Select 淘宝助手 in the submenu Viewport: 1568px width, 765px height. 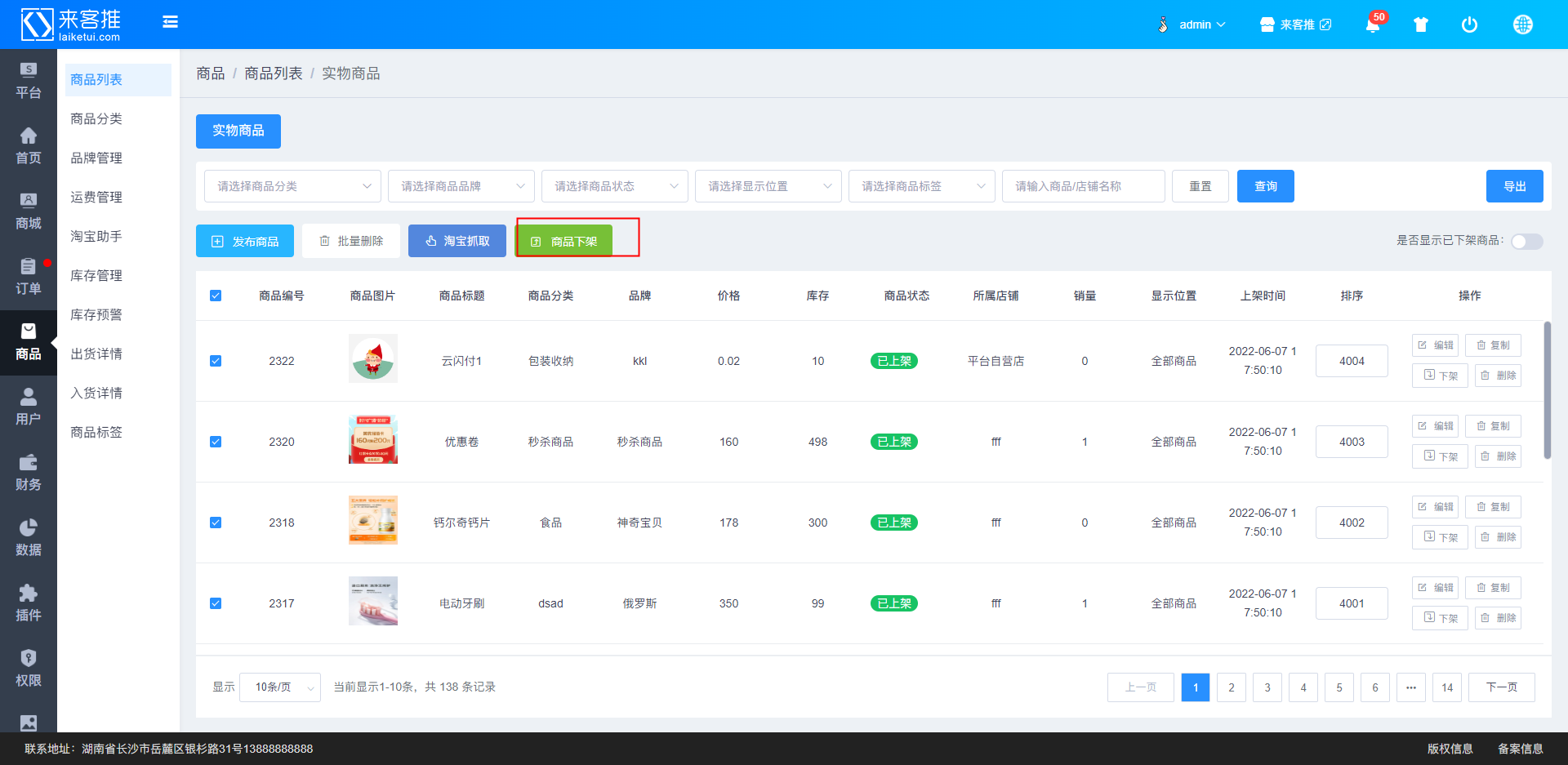pos(118,237)
